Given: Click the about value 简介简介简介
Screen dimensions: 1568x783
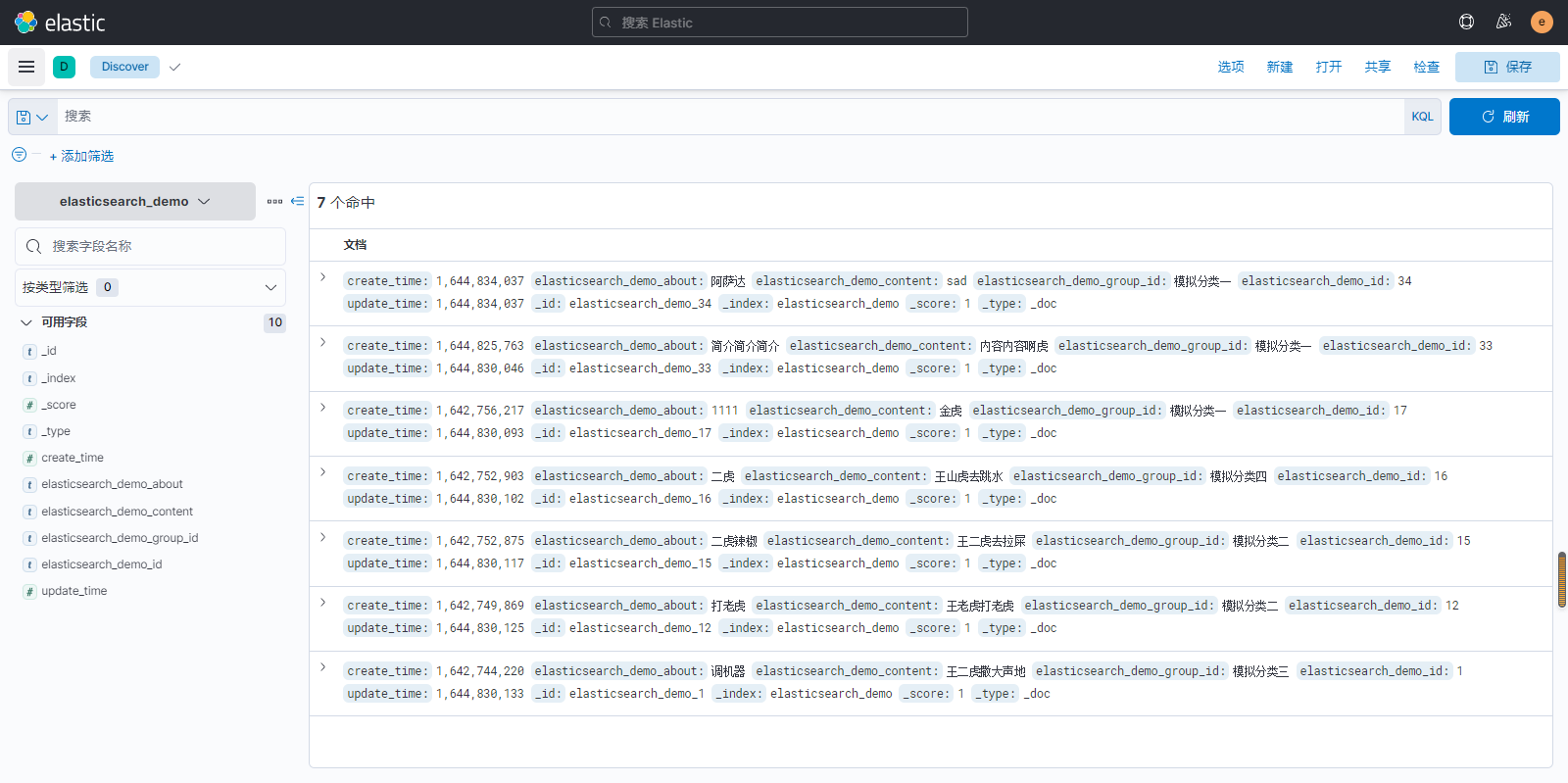Looking at the screenshot, I should [745, 346].
